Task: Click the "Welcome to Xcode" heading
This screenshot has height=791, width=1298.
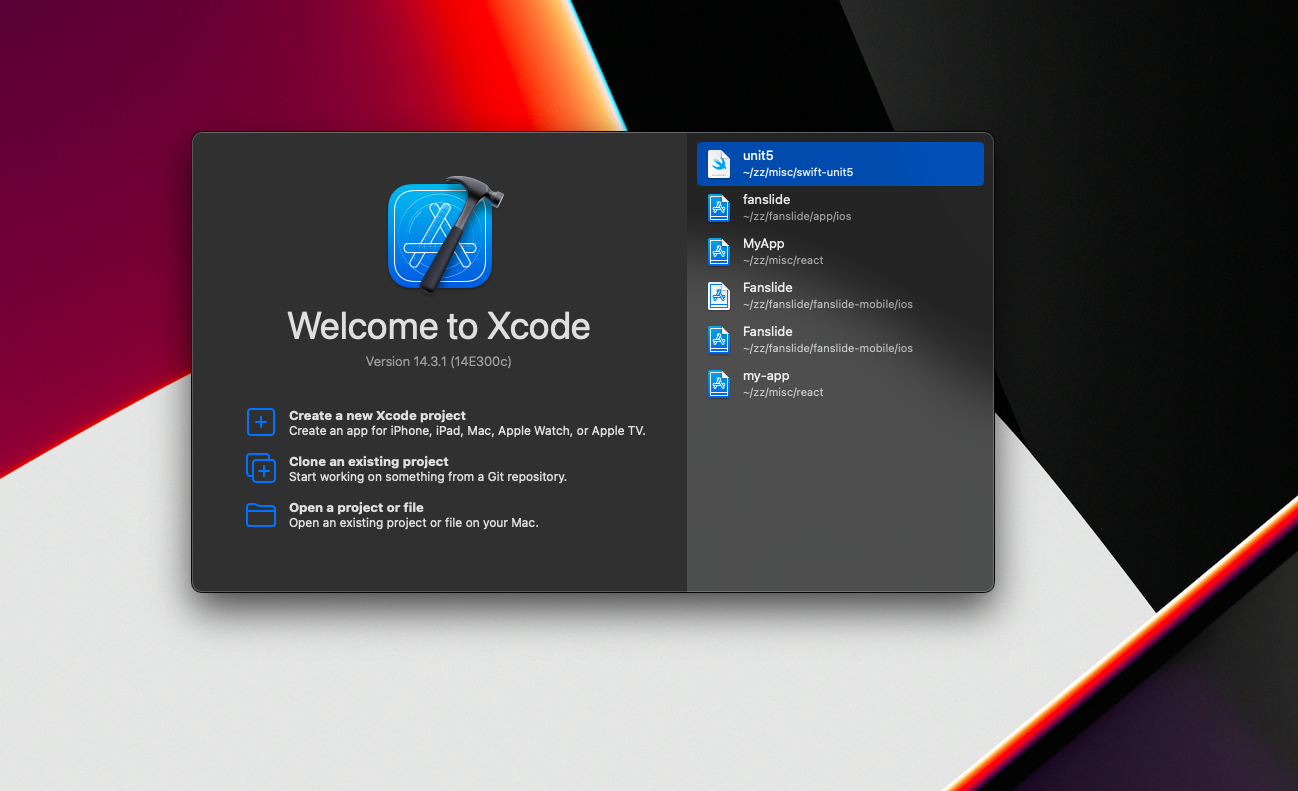Action: coord(438,326)
